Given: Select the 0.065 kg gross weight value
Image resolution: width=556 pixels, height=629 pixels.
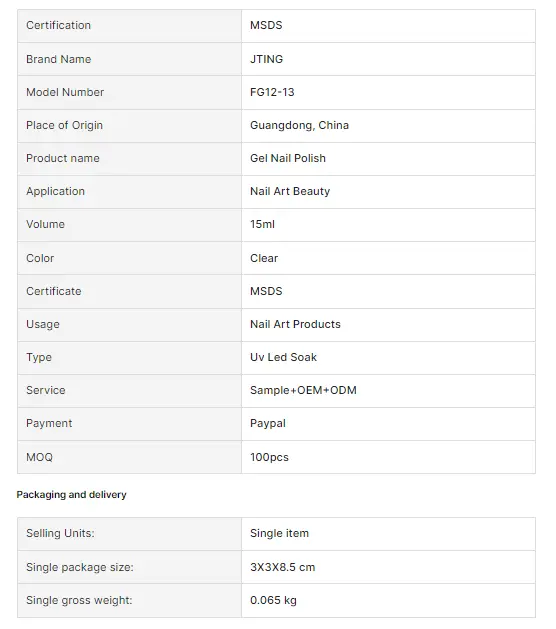Looking at the screenshot, I should [x=273, y=601].
